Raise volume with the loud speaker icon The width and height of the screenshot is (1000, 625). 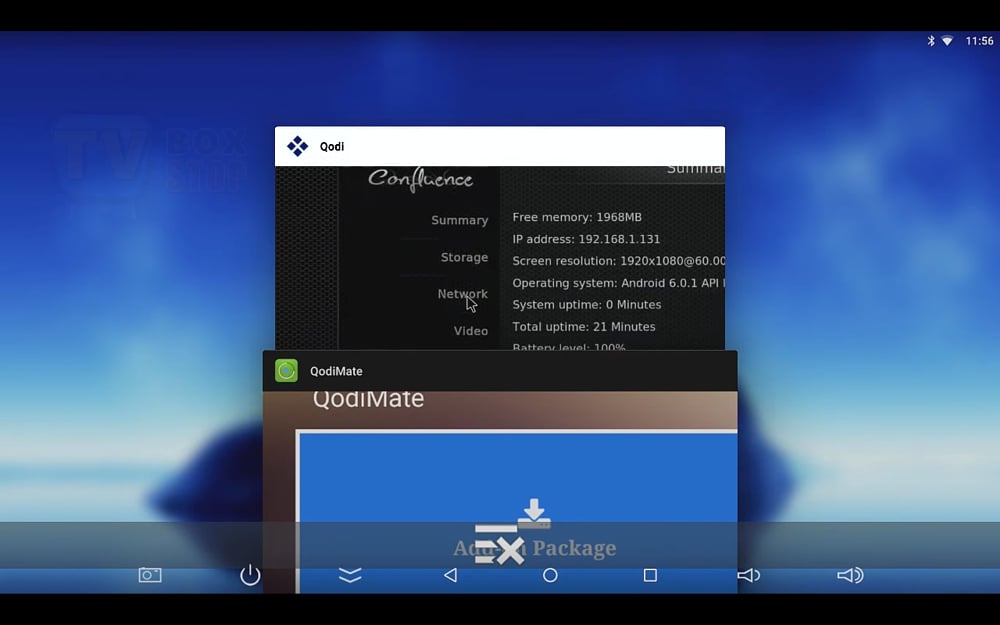[x=849, y=575]
